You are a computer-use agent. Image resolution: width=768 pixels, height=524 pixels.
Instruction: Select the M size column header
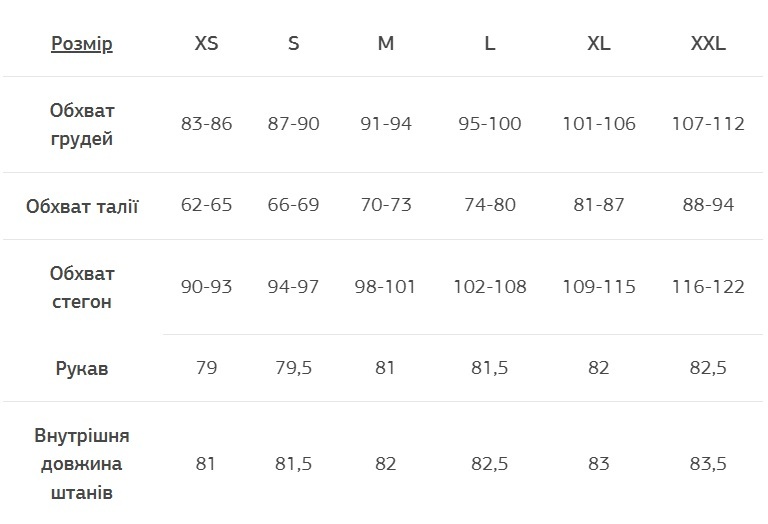click(386, 44)
